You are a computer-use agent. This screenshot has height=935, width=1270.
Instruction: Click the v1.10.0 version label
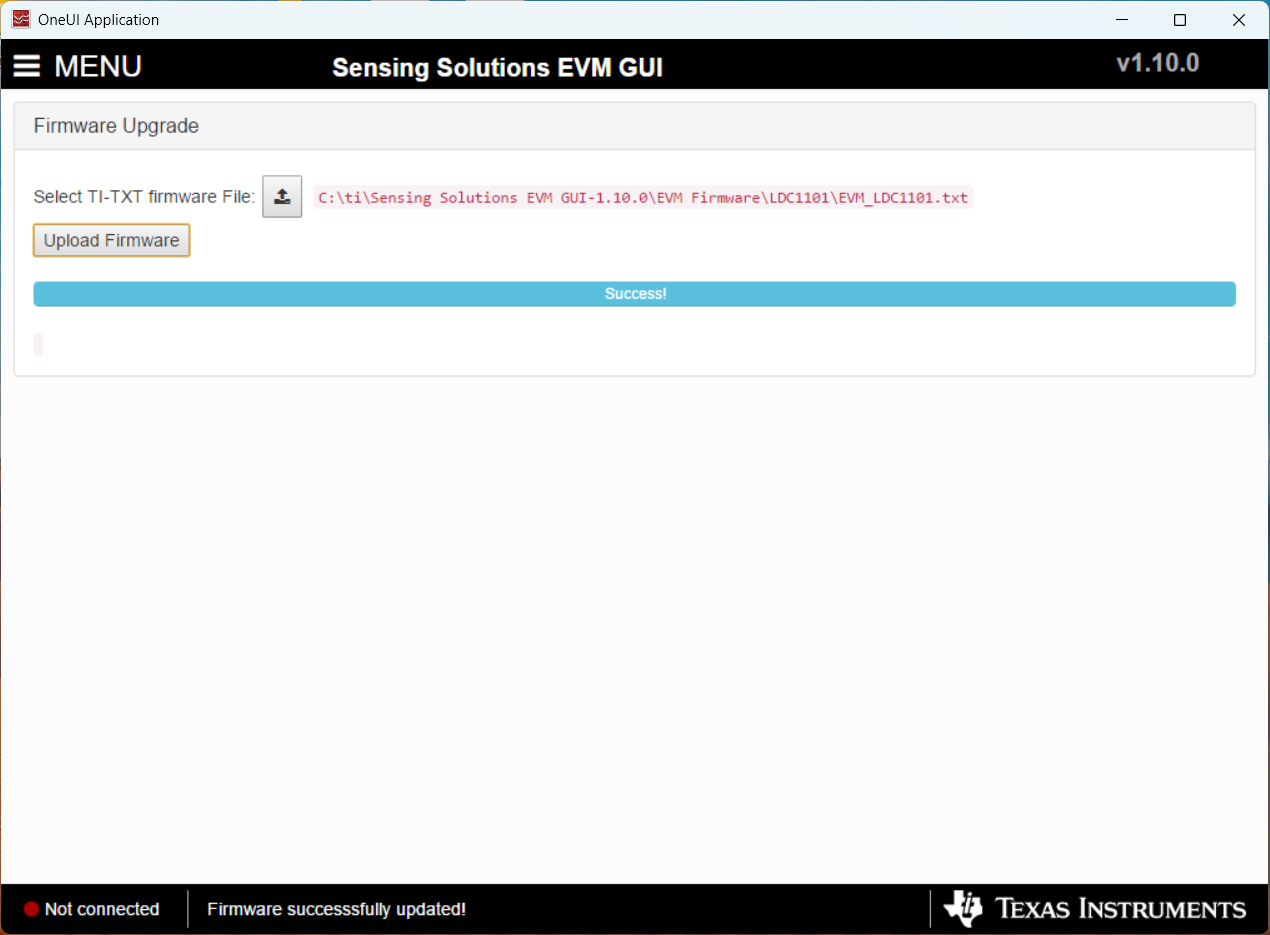tap(1158, 63)
